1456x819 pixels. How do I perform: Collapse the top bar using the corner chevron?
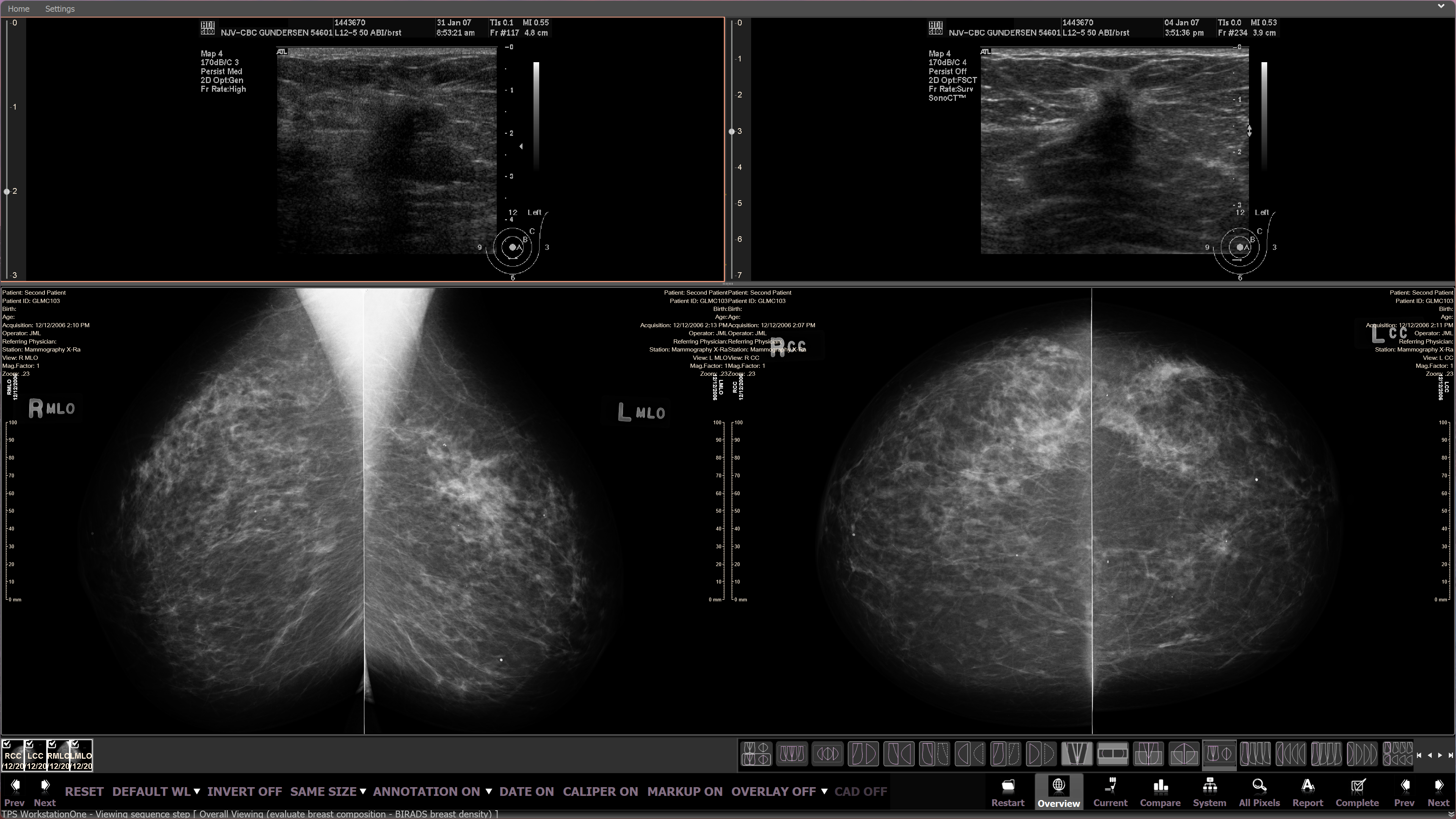point(1441,6)
